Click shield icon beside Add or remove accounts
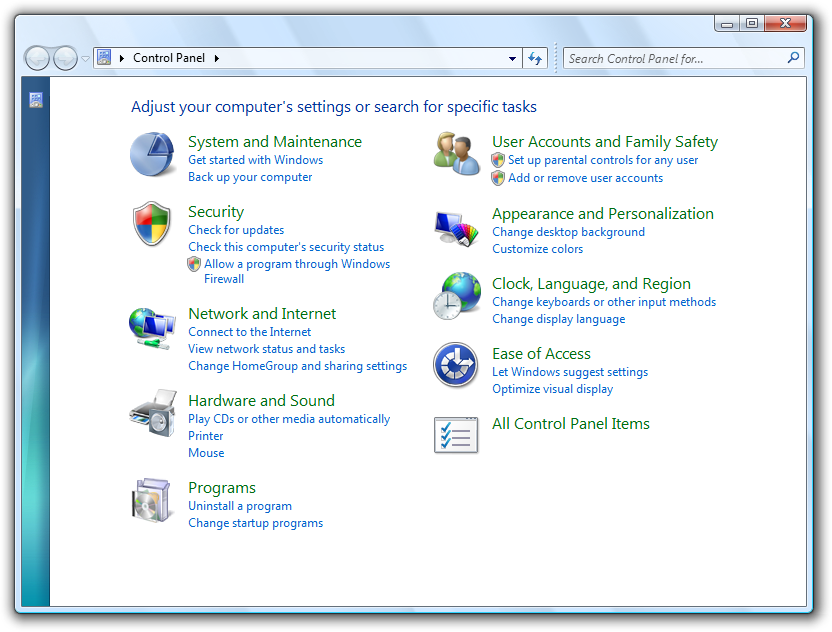Viewport: 832px width, 632px height. (498, 178)
